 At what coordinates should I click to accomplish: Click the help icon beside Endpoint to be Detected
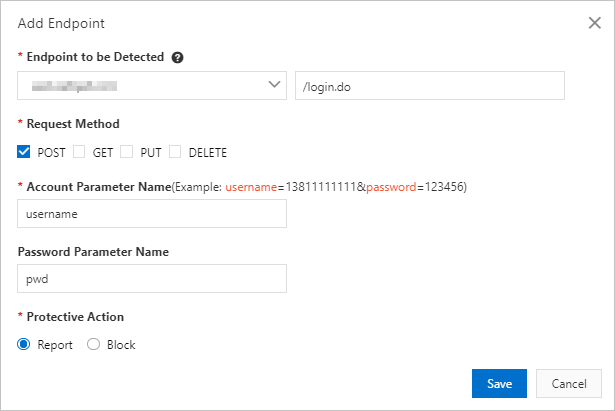point(177,57)
